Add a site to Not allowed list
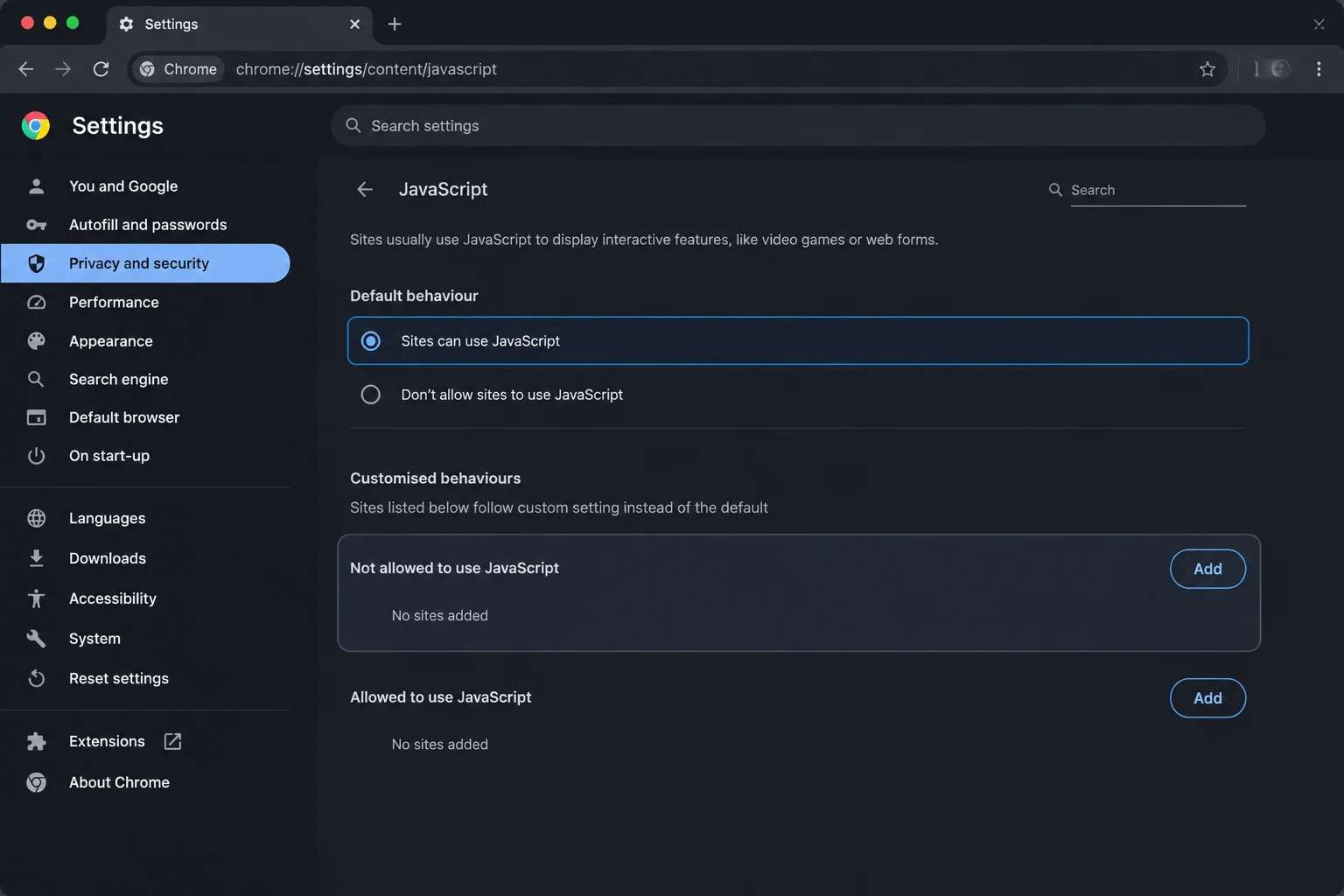Image resolution: width=1344 pixels, height=896 pixels. click(1207, 569)
